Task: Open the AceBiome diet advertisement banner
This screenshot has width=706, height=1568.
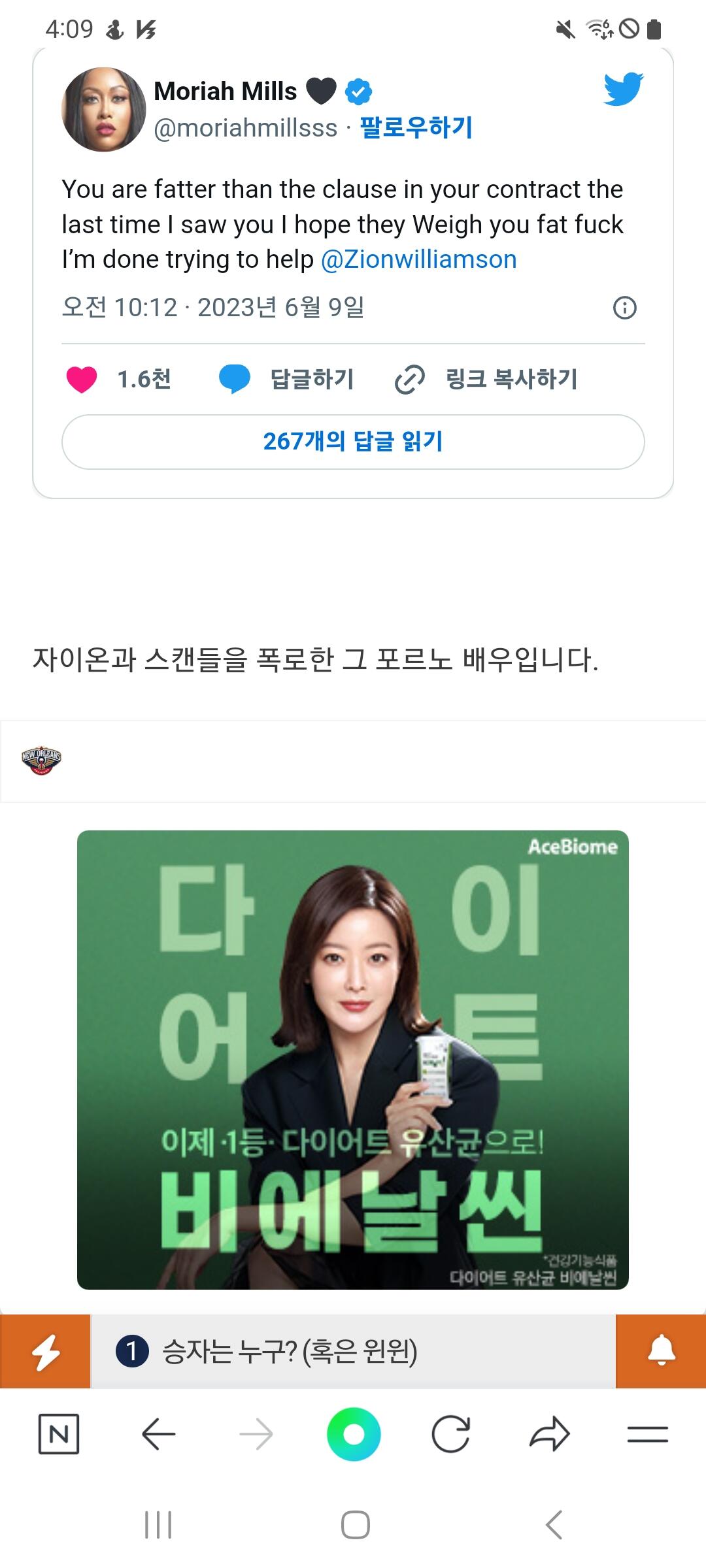Action: 353,1060
